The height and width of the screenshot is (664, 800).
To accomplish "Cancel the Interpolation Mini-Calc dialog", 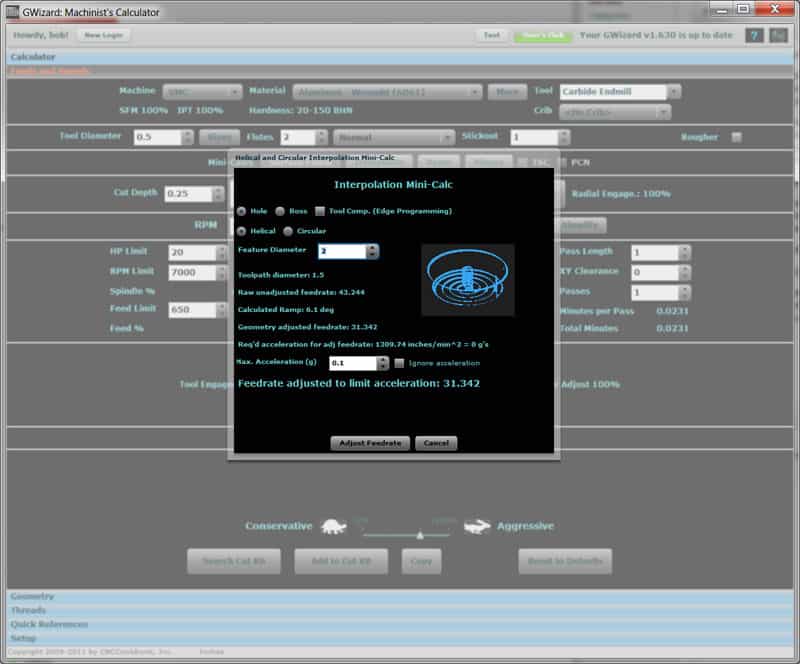I will click(436, 443).
